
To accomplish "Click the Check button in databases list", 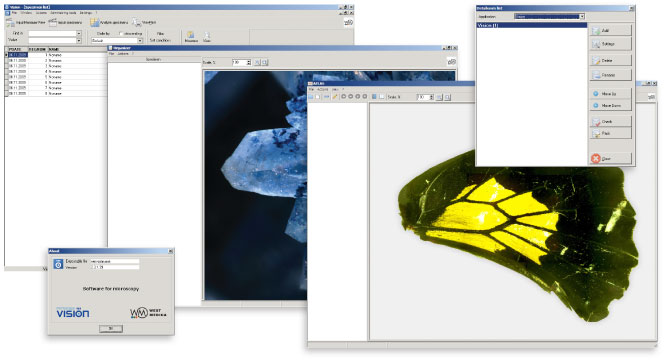I will click(610, 121).
